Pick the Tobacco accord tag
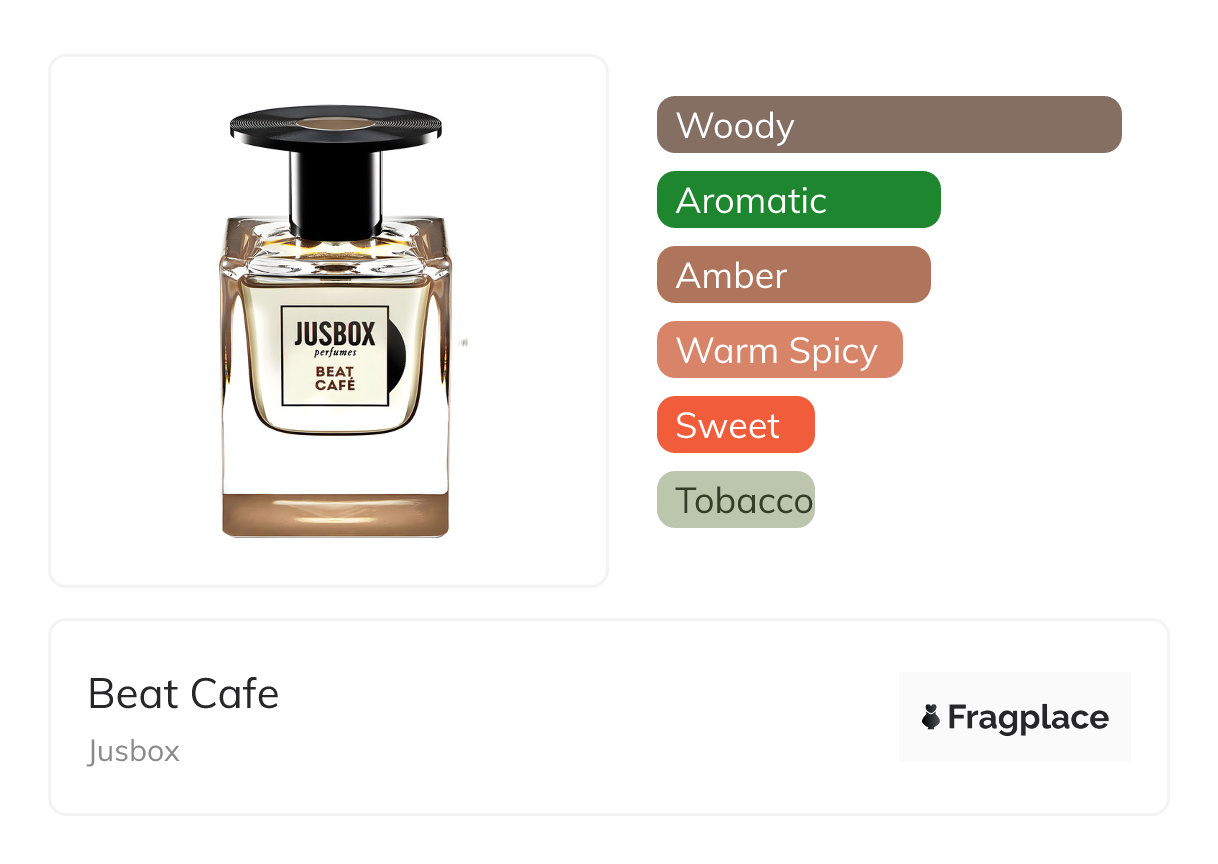1218x864 pixels. [736, 500]
